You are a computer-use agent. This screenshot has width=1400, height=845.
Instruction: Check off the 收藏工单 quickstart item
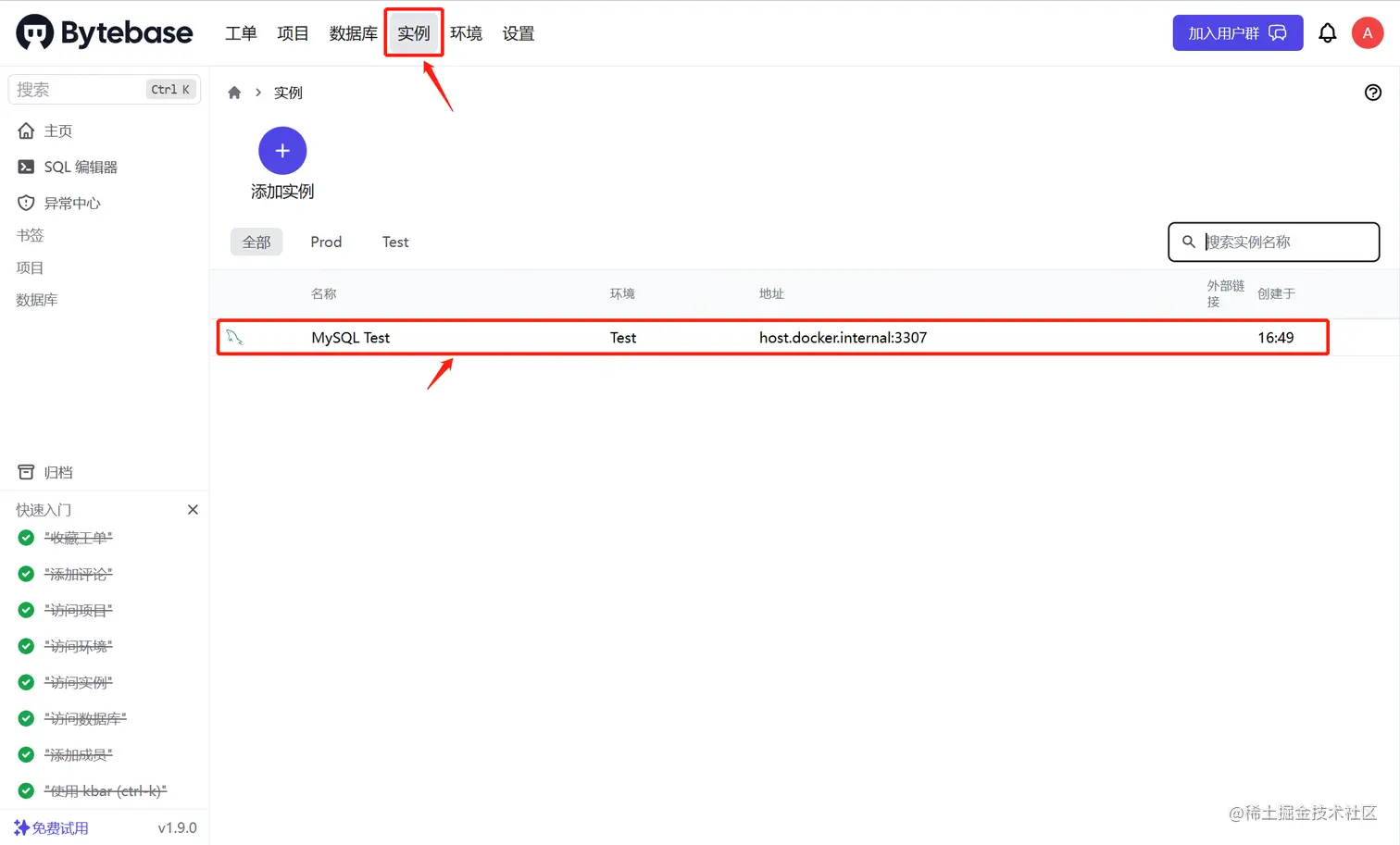[x=25, y=538]
